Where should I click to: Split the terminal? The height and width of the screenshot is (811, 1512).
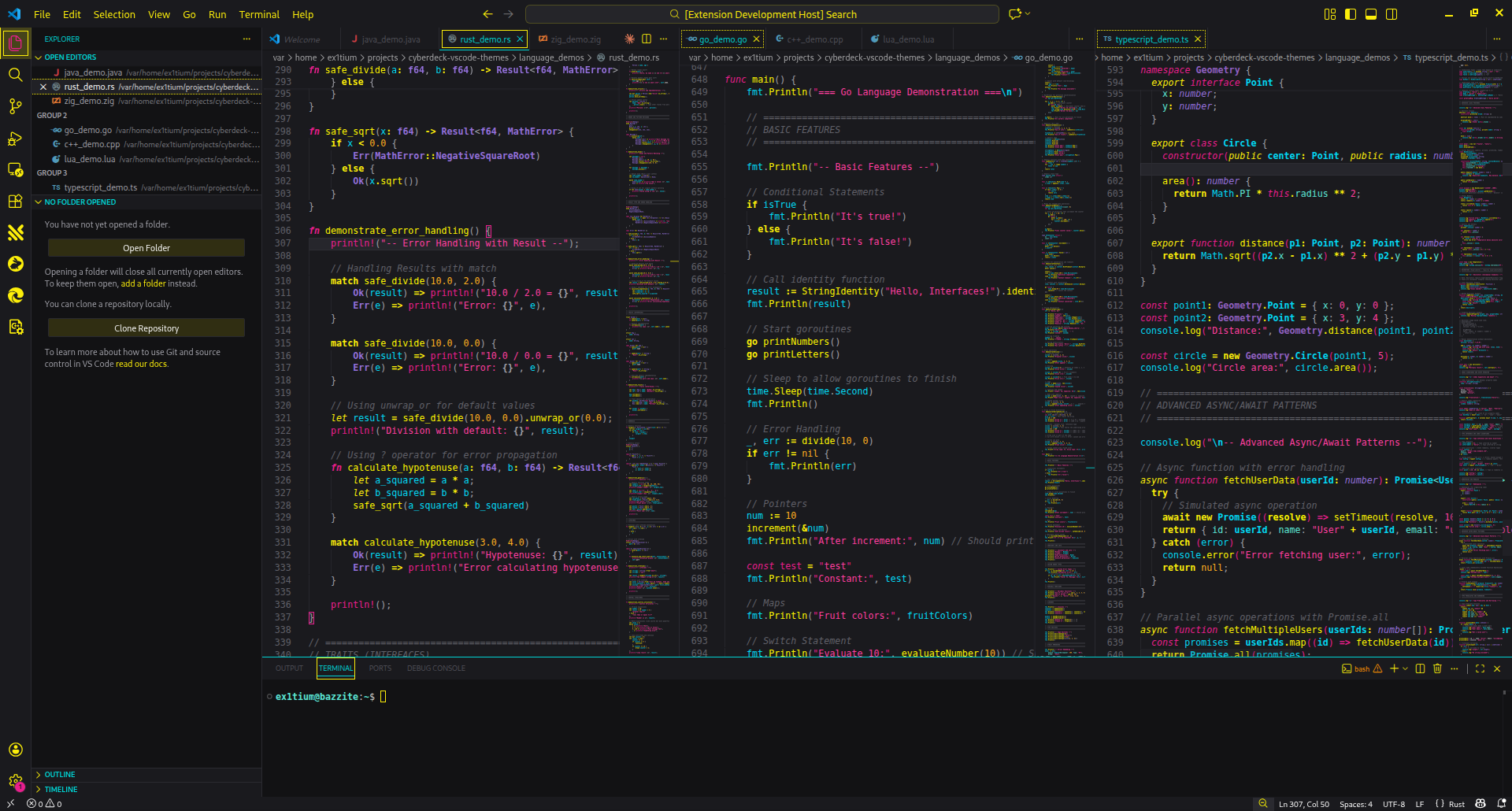pos(1420,668)
